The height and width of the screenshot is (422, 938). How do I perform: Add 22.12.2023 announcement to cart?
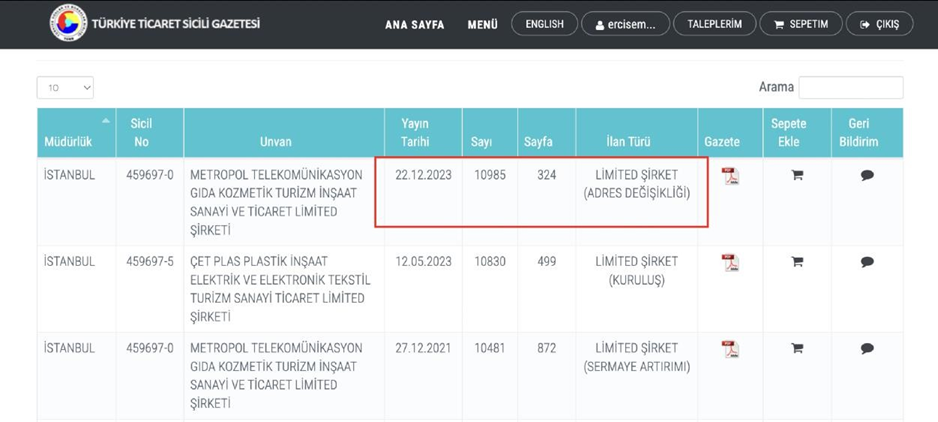coord(797,175)
